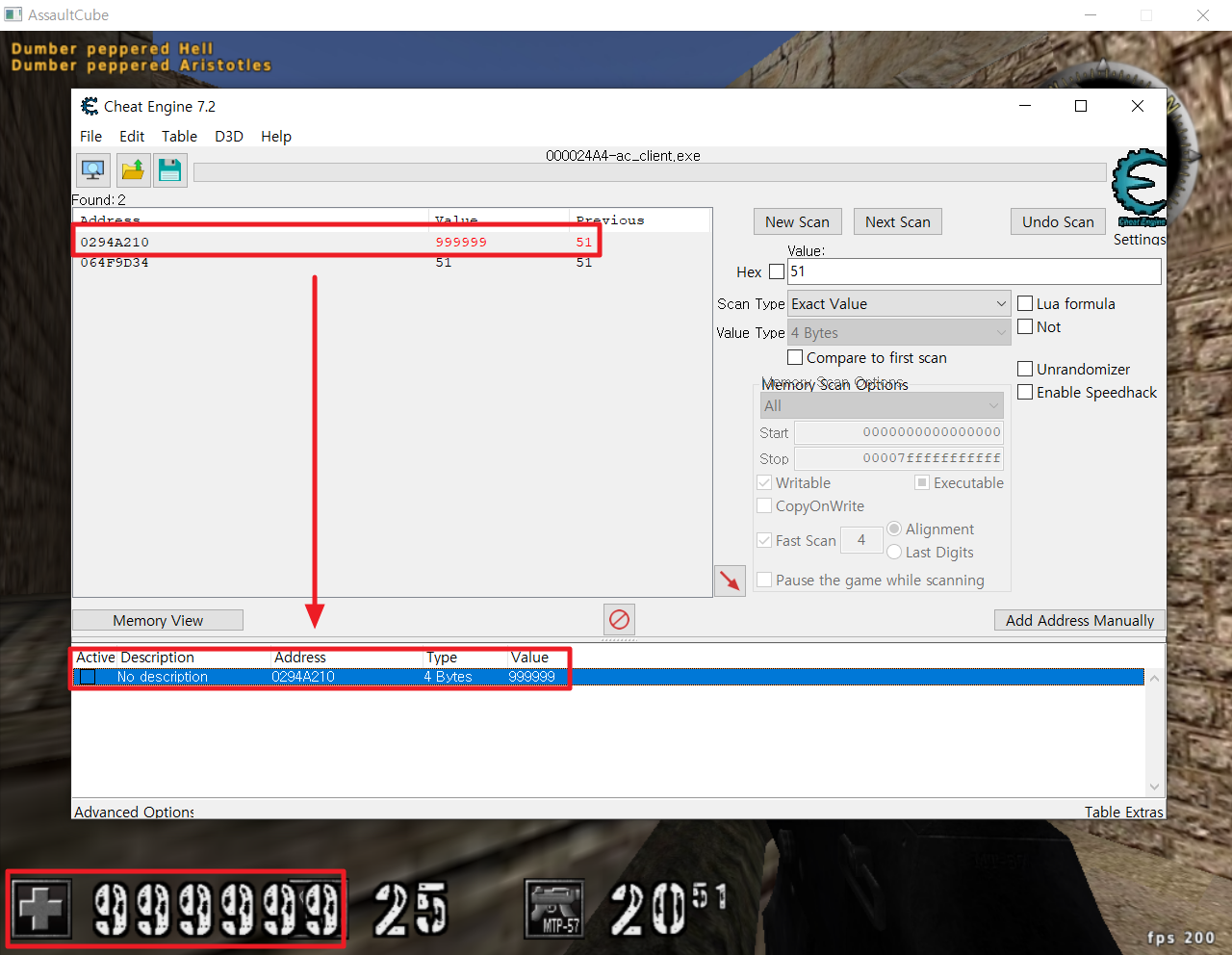Click the red arrow copy-to-address-list icon
The width and height of the screenshot is (1232, 955).
coord(730,581)
